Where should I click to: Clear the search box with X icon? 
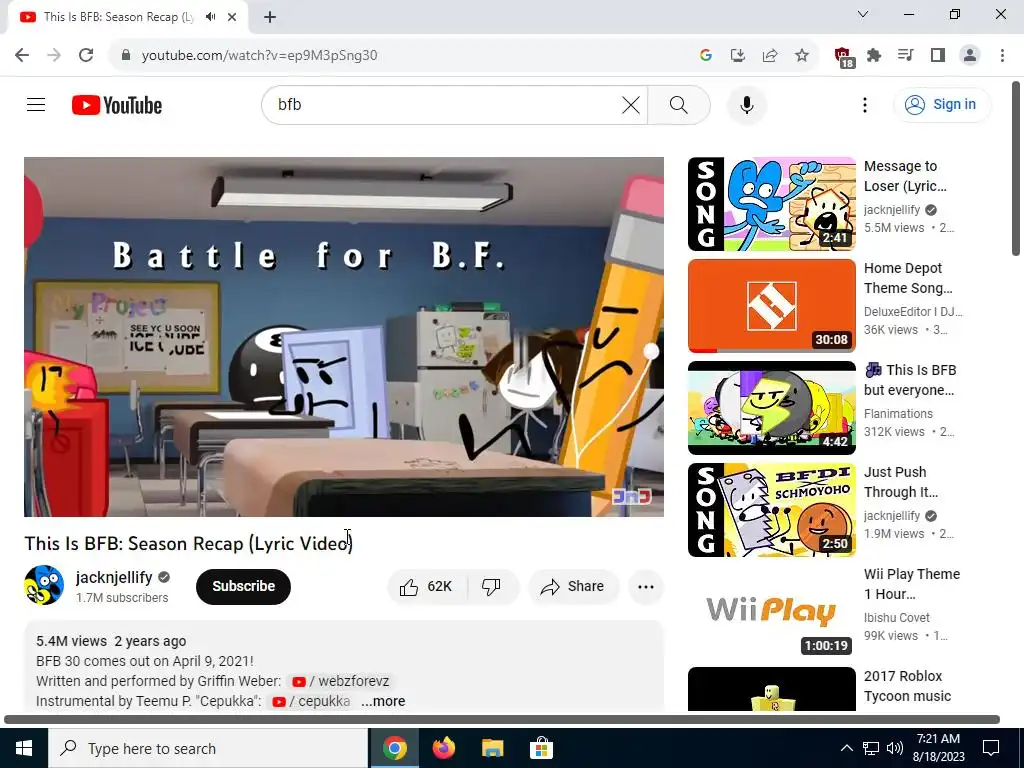pos(630,104)
